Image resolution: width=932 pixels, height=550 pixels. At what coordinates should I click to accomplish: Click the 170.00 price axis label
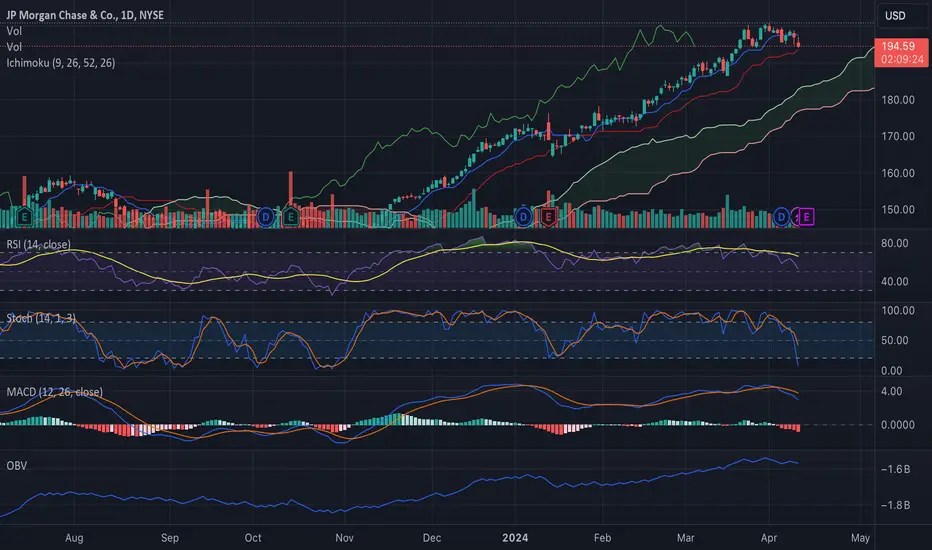click(x=898, y=136)
